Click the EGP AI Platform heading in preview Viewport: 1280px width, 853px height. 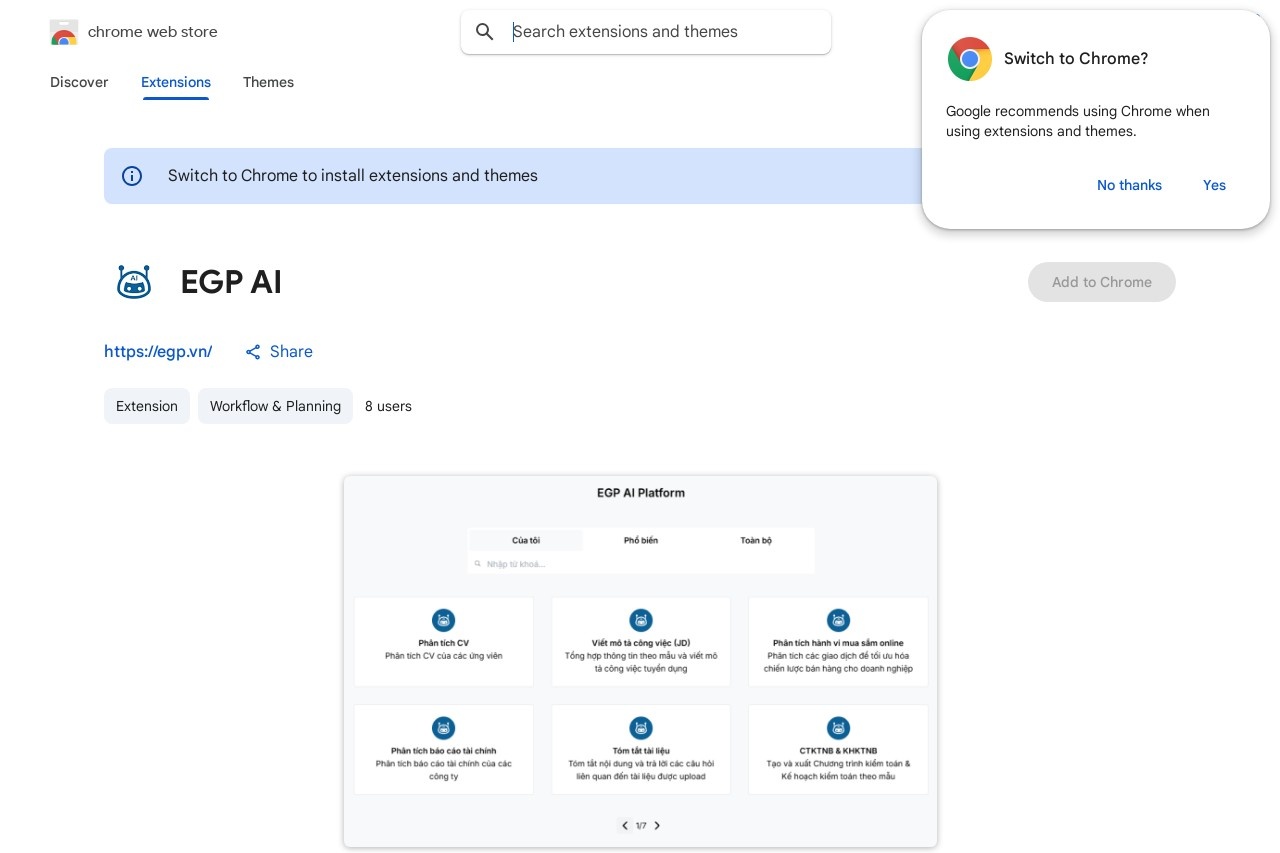click(641, 493)
